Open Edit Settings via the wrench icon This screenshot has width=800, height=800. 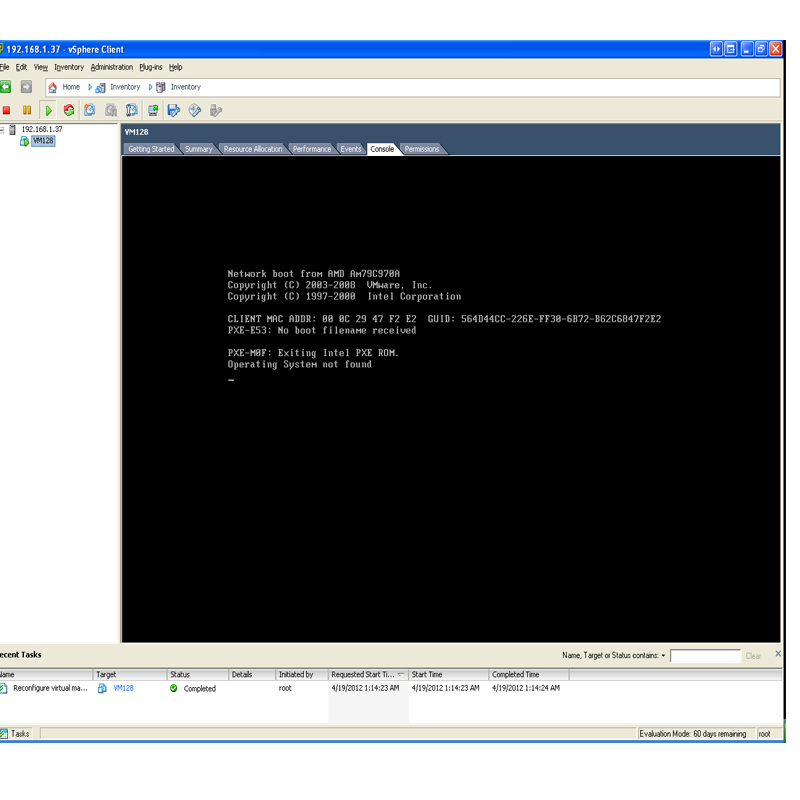[x=173, y=111]
